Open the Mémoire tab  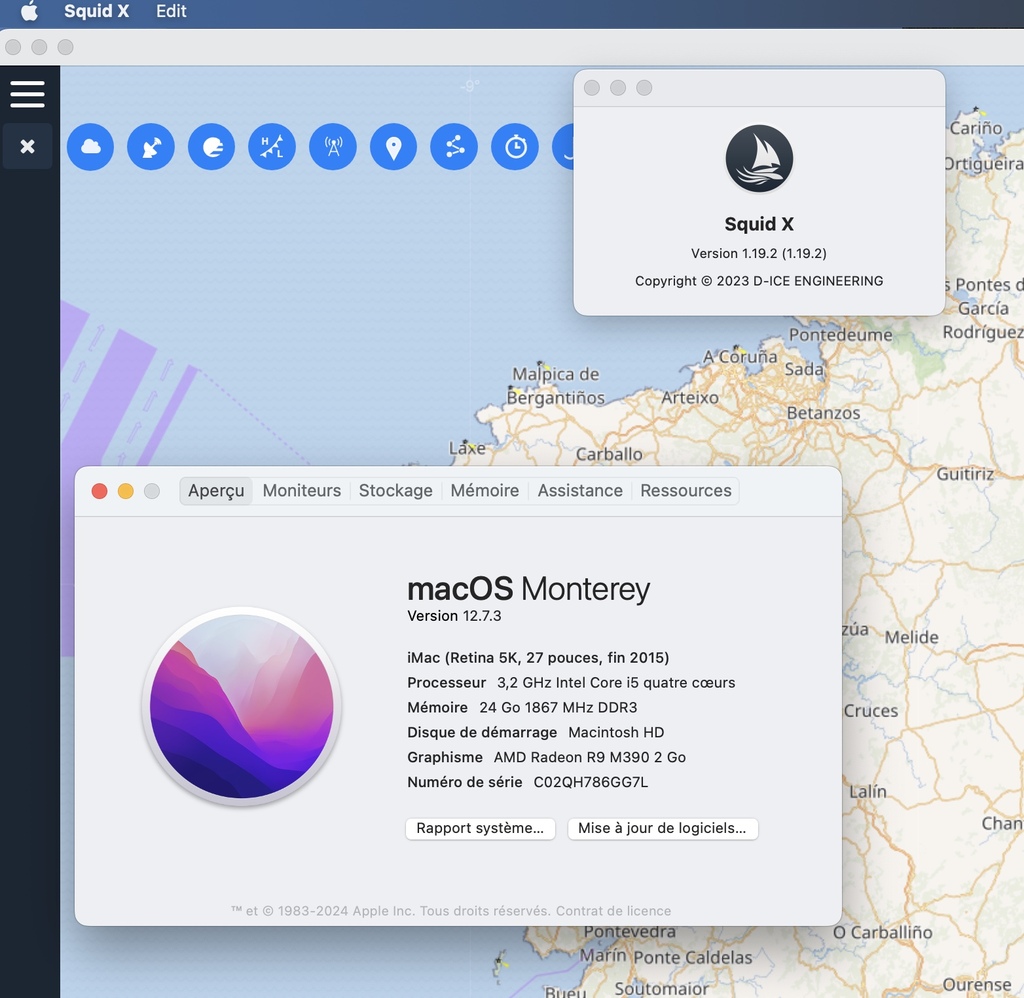pyautogui.click(x=485, y=491)
